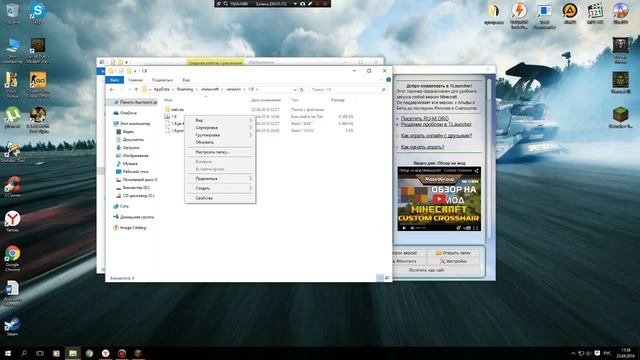
Task: Switch Explorer to details view icon
Action: 380,278
